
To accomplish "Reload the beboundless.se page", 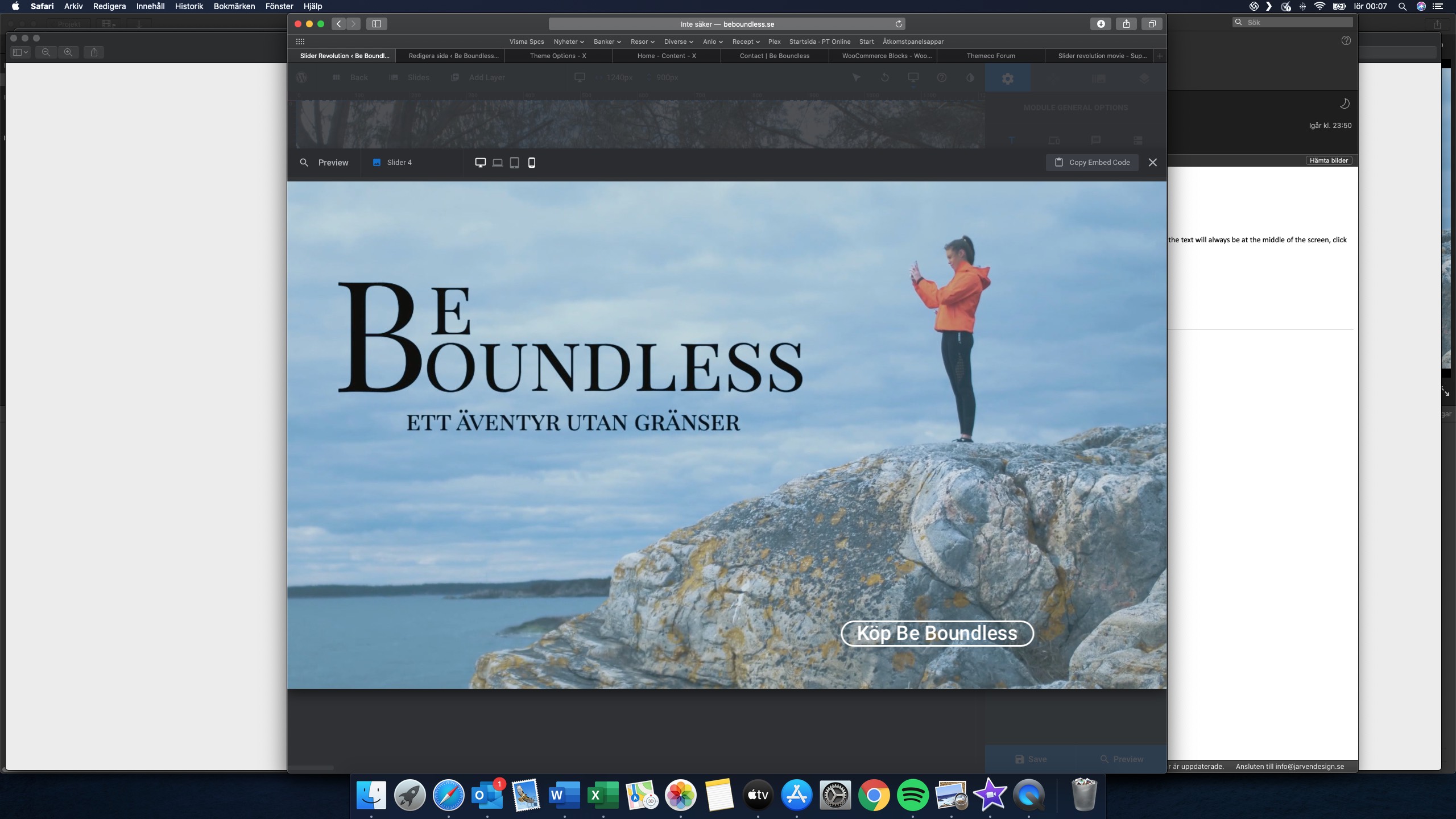I will click(x=899, y=24).
